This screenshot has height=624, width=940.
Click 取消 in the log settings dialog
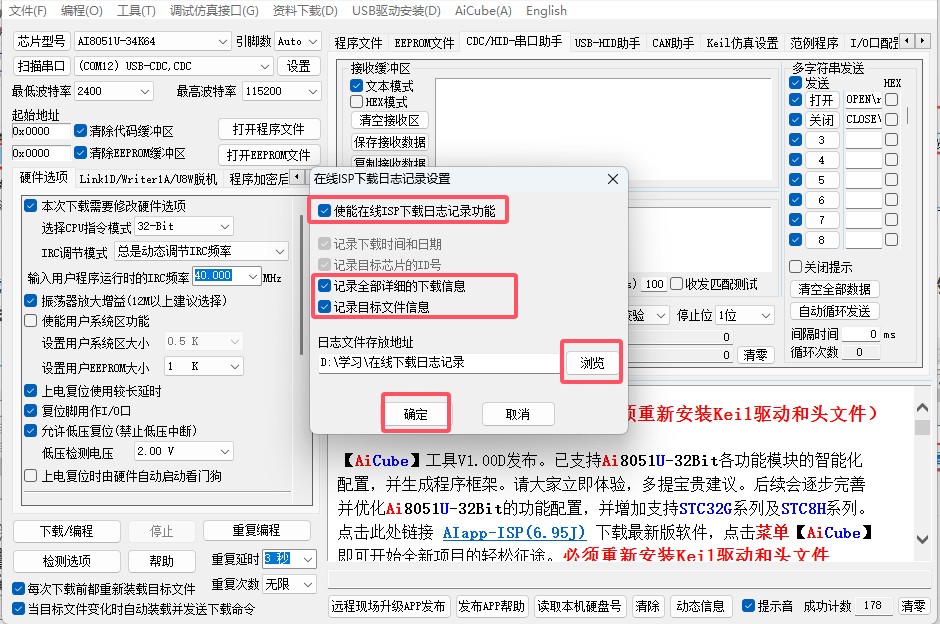[518, 414]
